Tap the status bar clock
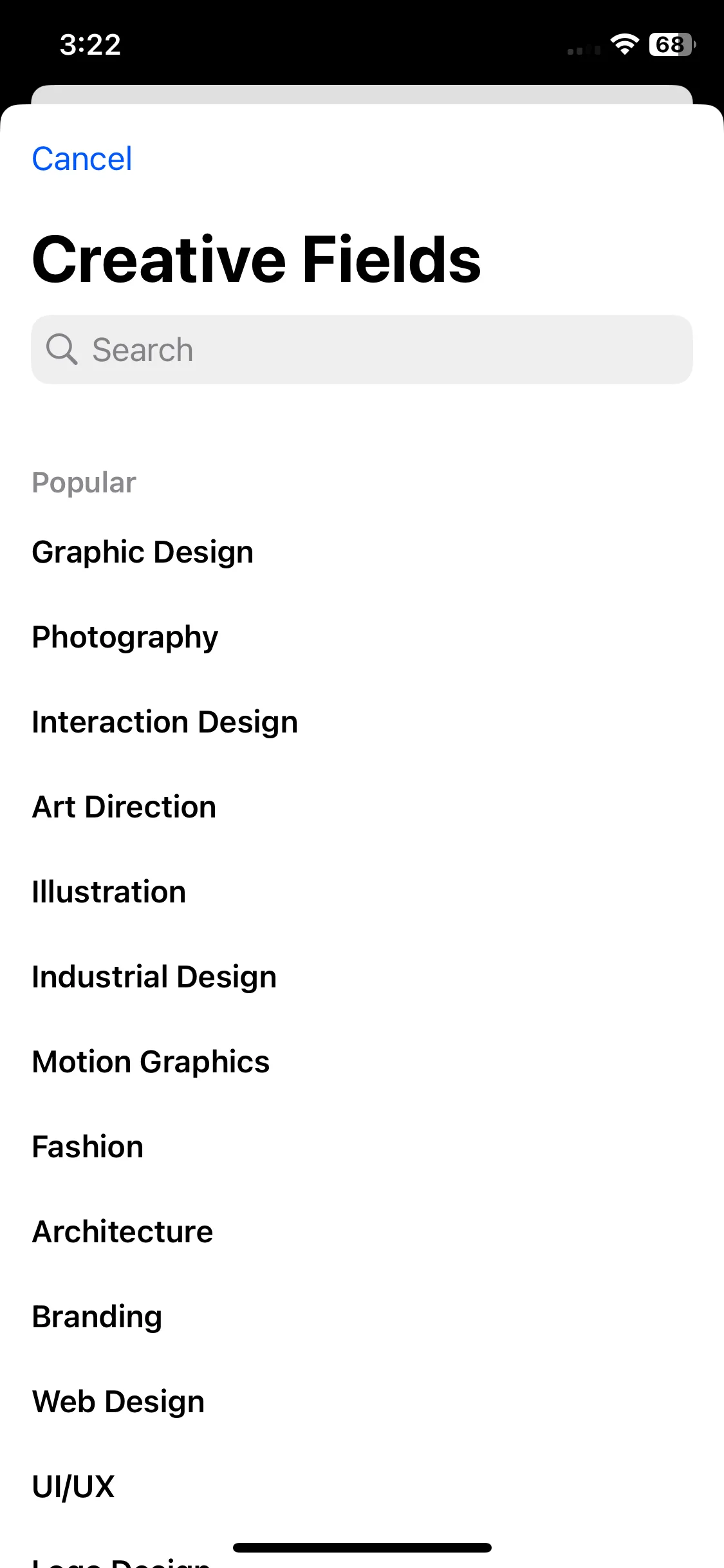Image resolution: width=724 pixels, height=1568 pixels. tap(90, 45)
